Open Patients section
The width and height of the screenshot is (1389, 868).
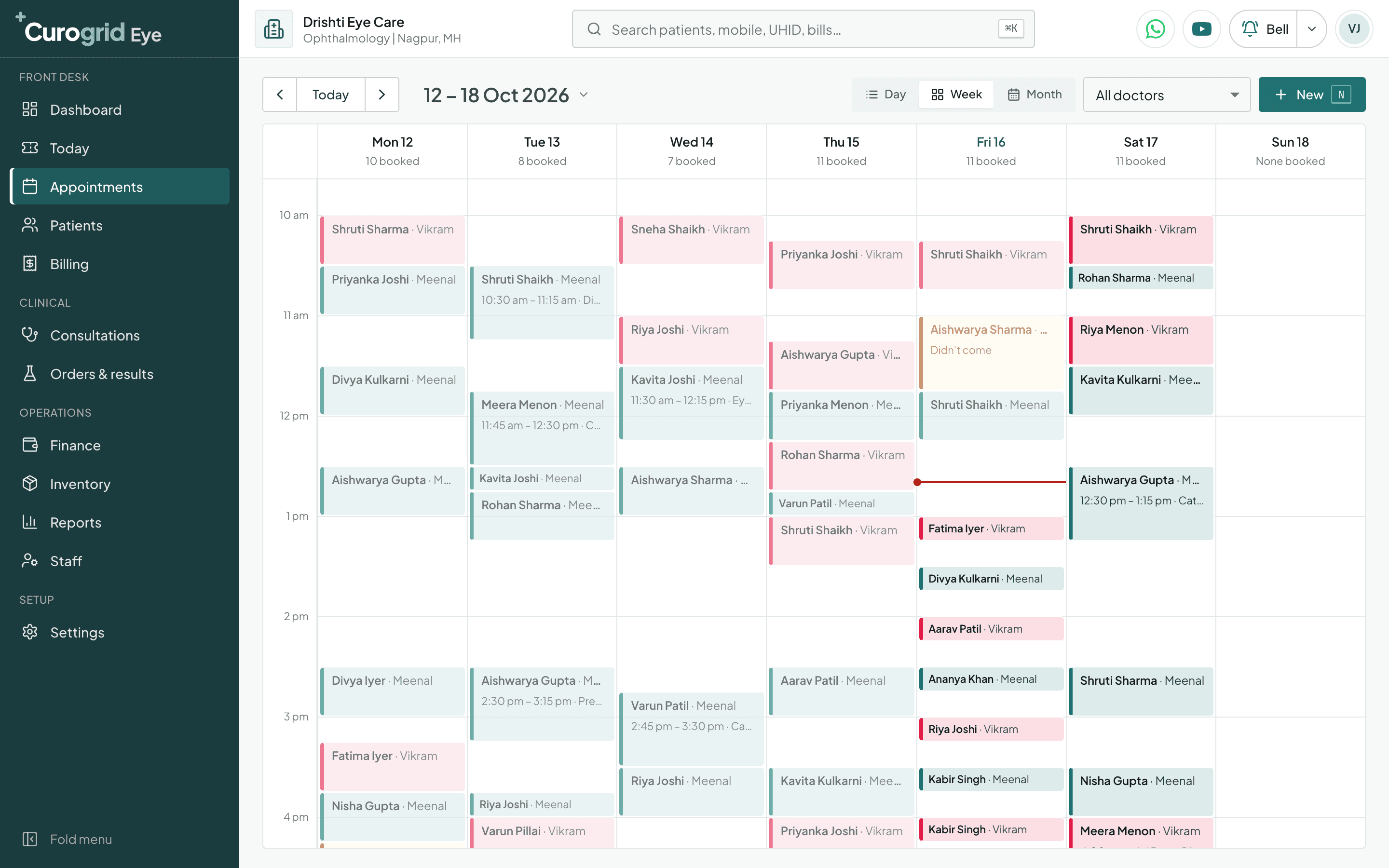120,225
